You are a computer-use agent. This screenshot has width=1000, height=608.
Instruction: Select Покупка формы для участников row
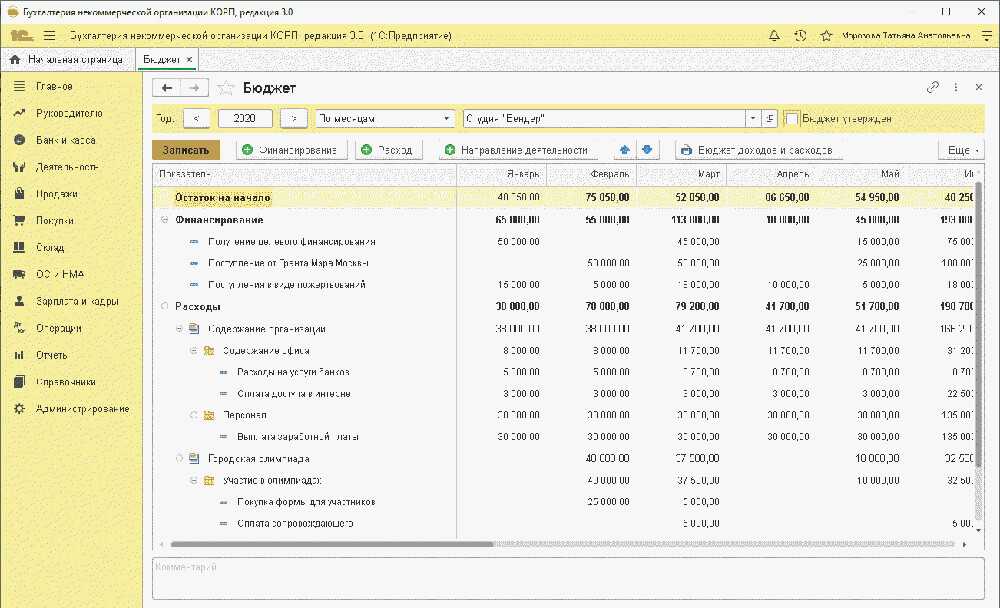[x=564, y=502]
